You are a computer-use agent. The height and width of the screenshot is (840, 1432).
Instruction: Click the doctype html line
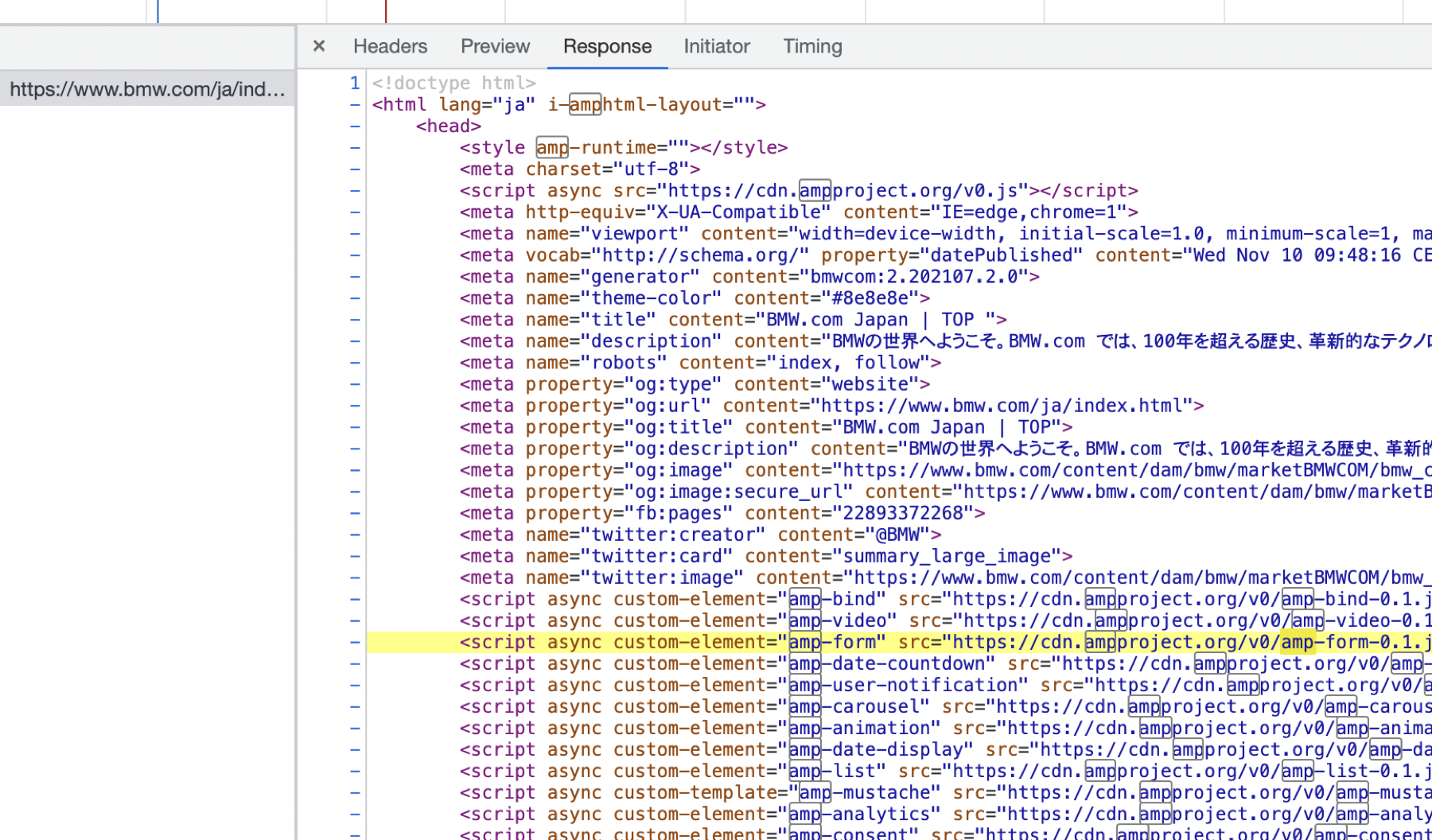[453, 83]
